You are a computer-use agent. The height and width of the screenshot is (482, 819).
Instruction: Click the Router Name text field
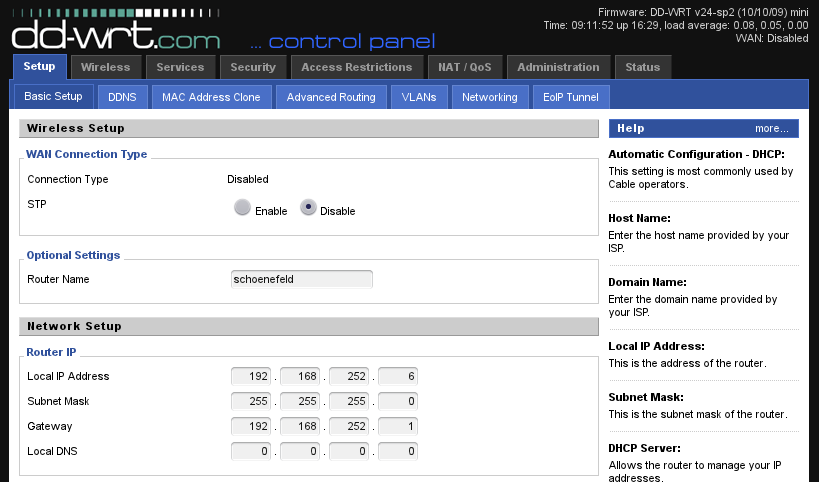(301, 279)
